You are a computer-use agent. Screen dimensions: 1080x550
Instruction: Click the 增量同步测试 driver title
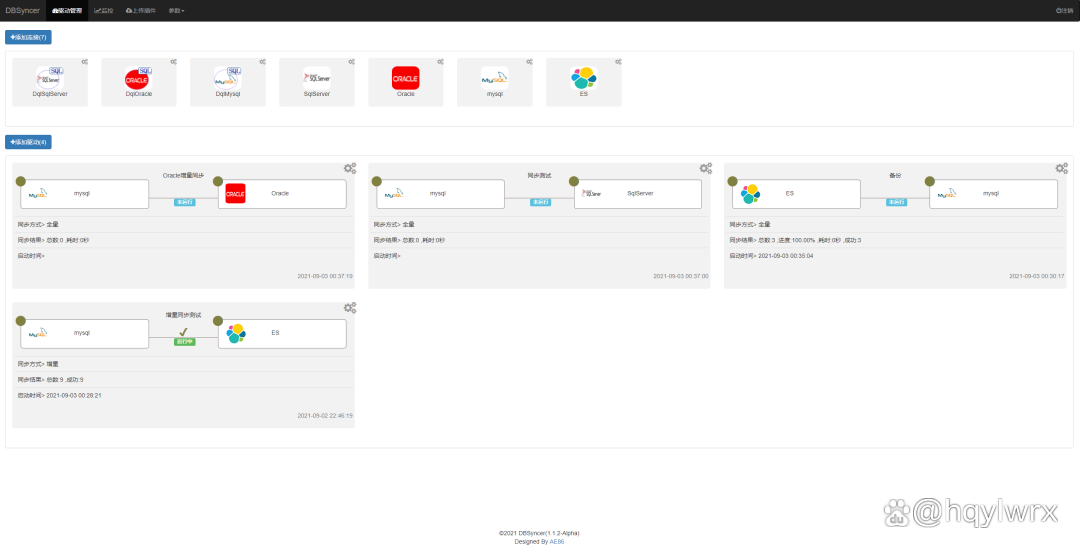pyautogui.click(x=183, y=315)
